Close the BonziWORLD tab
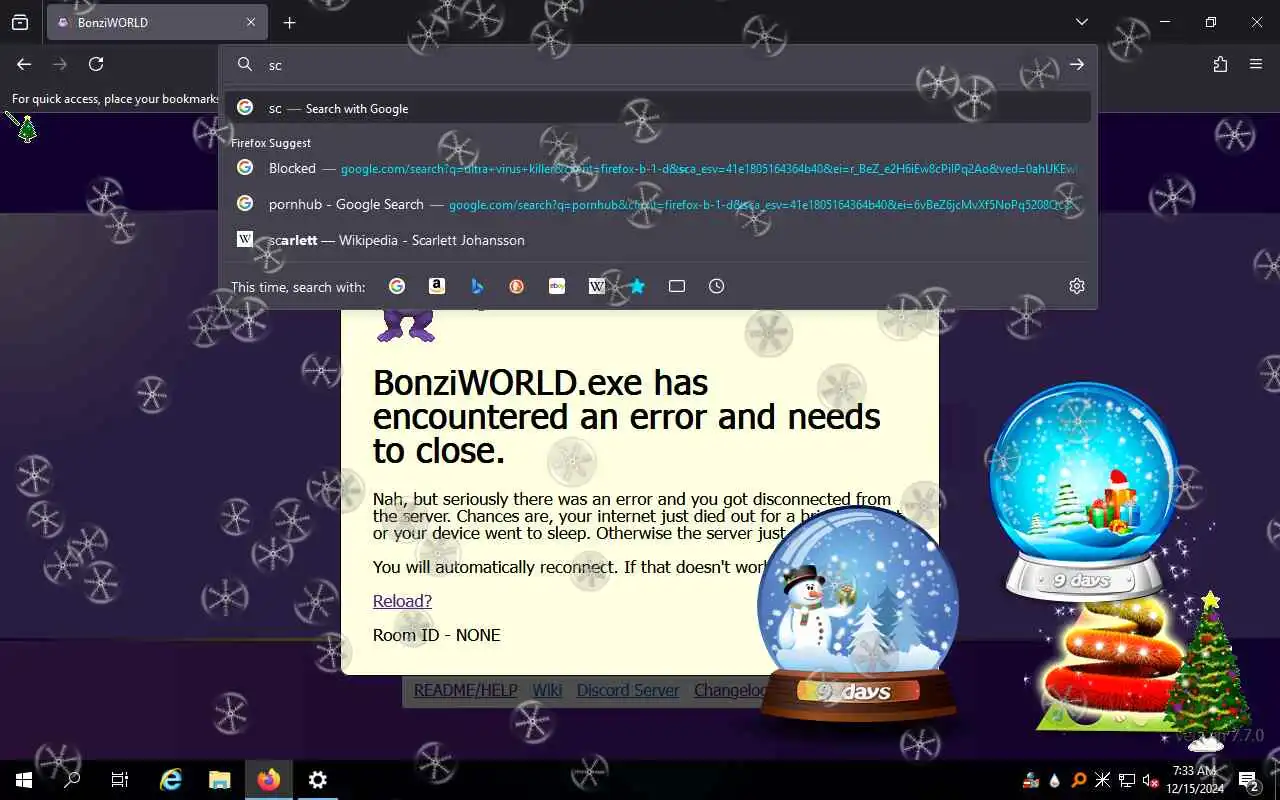The height and width of the screenshot is (800, 1280). click(251, 22)
